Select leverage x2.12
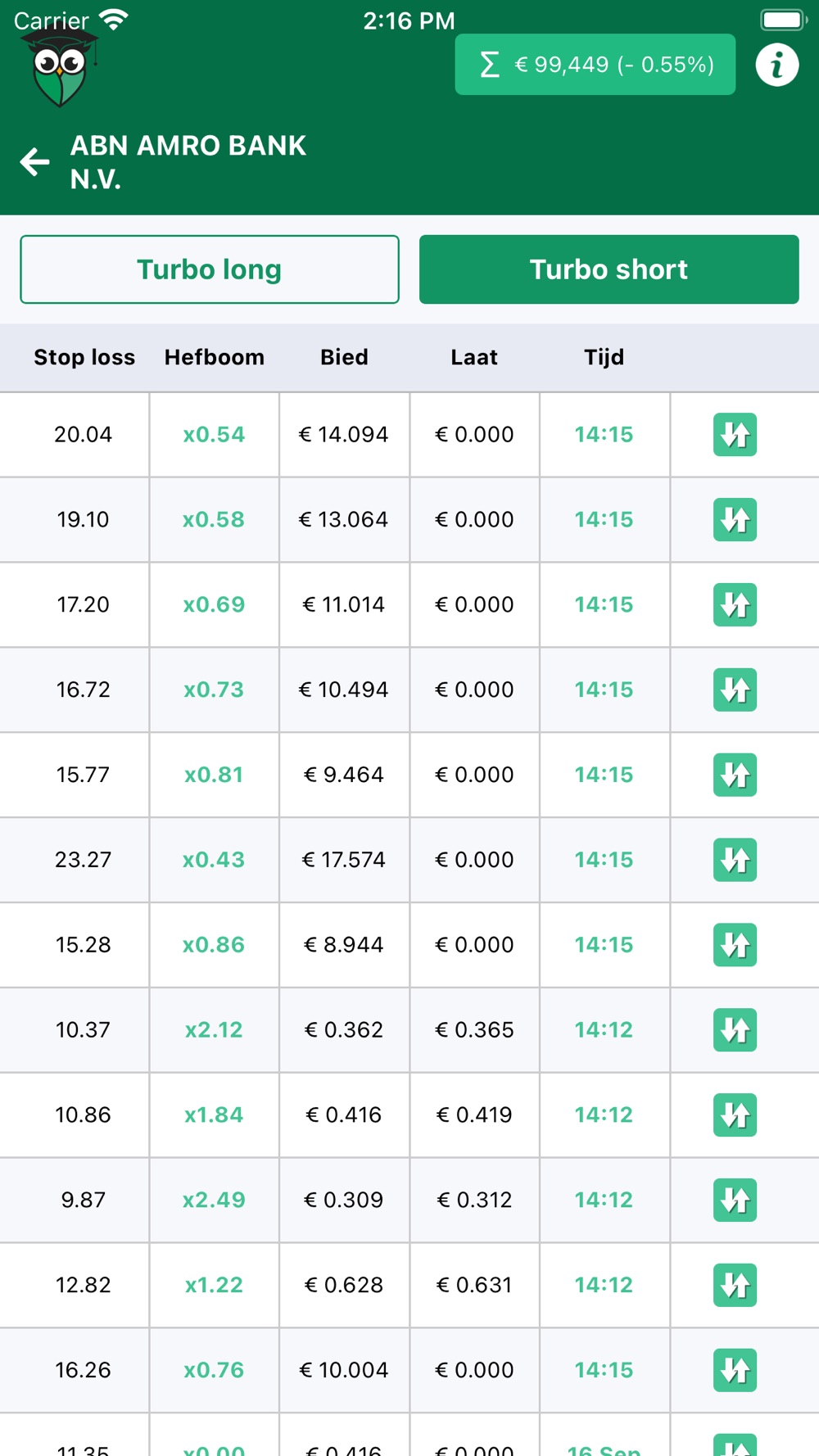The width and height of the screenshot is (819, 1456). (214, 1031)
